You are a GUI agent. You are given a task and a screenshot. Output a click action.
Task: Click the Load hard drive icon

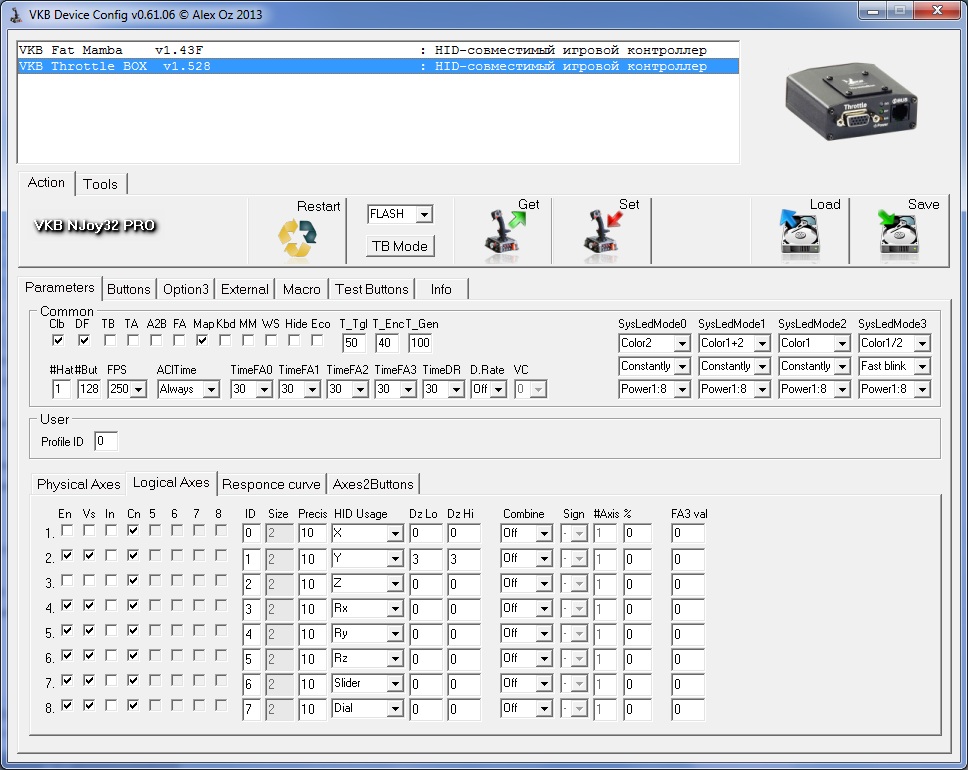(799, 233)
